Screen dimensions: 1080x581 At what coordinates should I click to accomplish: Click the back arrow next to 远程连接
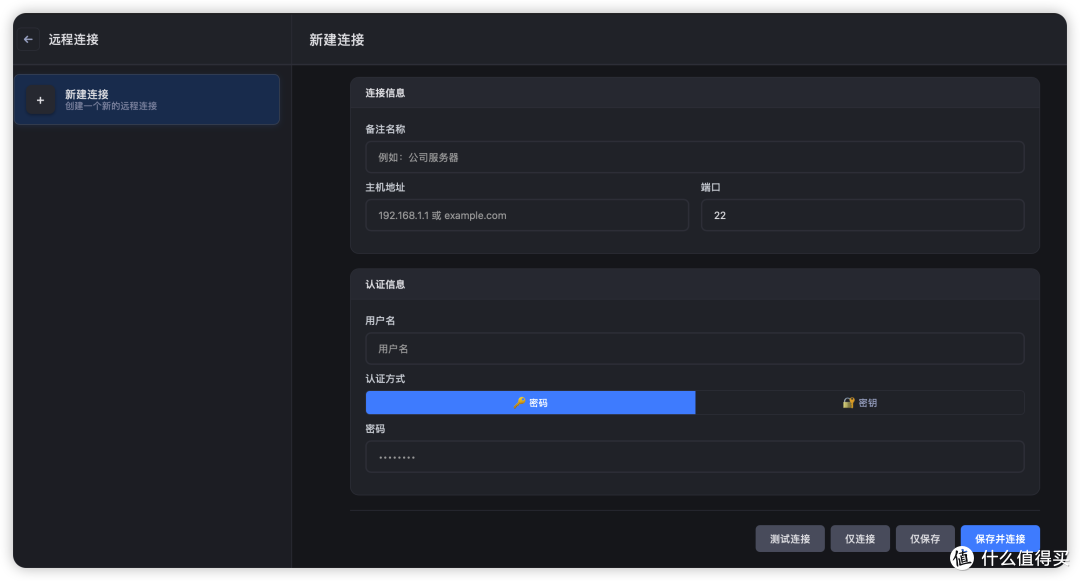[28, 39]
